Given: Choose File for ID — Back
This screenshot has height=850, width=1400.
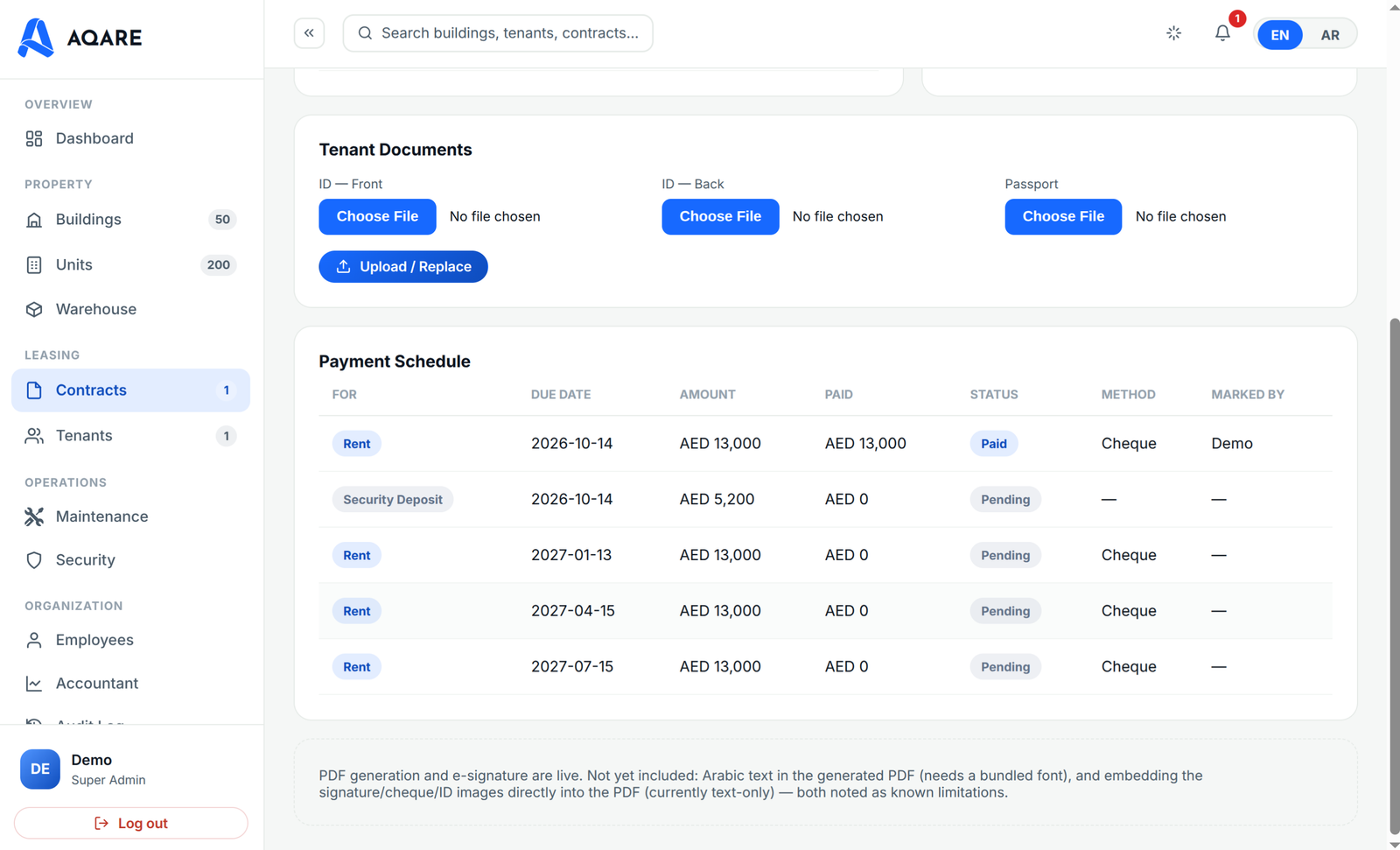Looking at the screenshot, I should tap(720, 217).
